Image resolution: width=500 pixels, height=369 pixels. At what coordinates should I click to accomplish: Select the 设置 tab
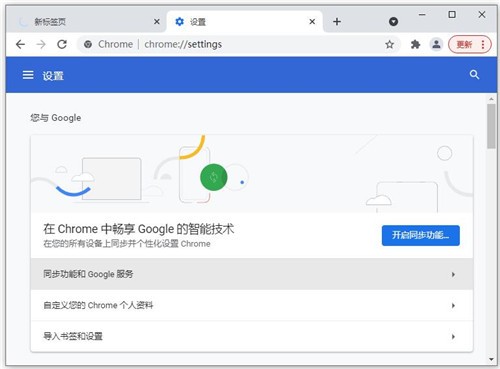coord(245,22)
